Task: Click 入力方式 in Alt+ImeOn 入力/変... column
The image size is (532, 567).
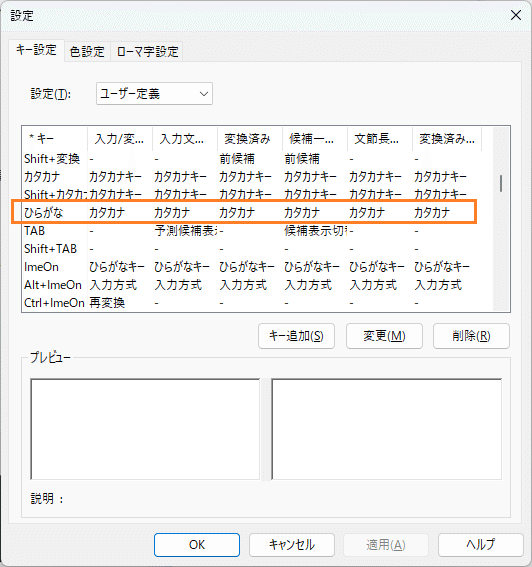Action: [113, 285]
